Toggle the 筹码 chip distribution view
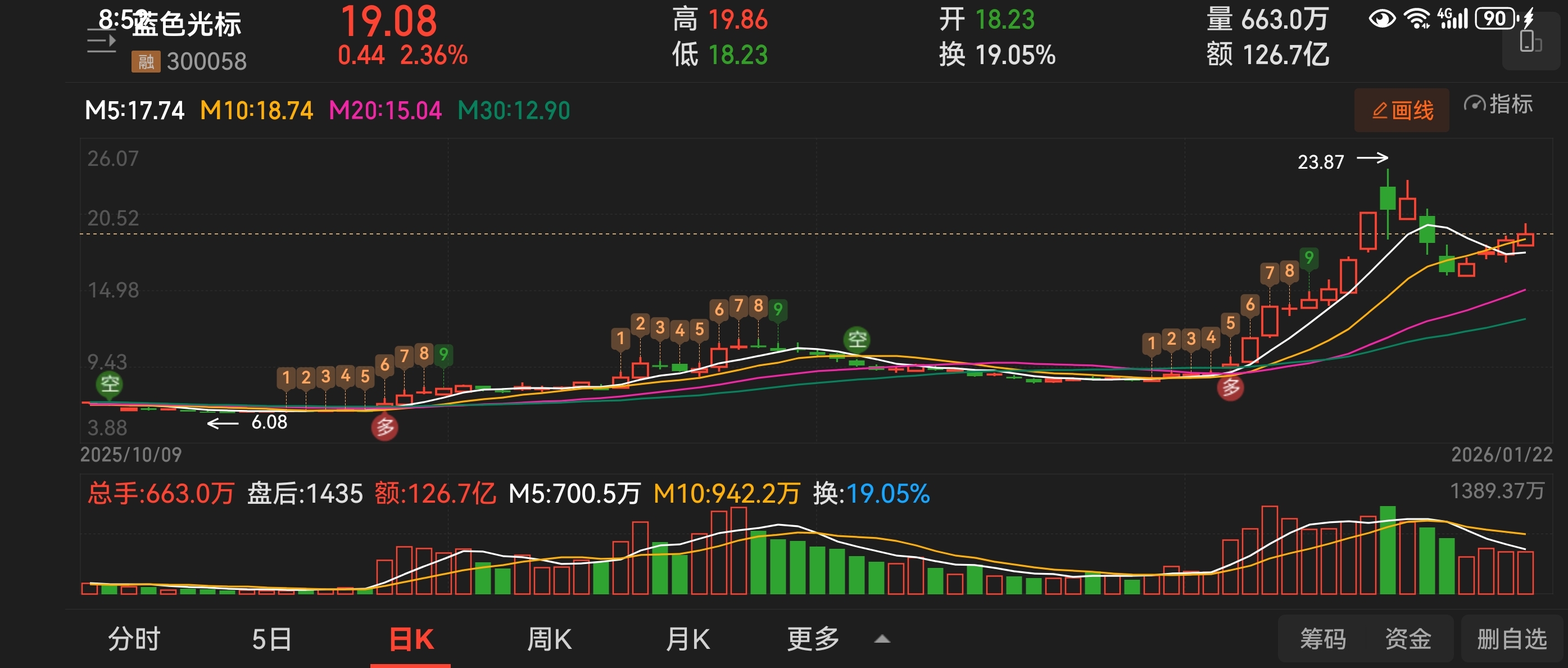Screen dimensions: 1568x668 [x=1324, y=639]
